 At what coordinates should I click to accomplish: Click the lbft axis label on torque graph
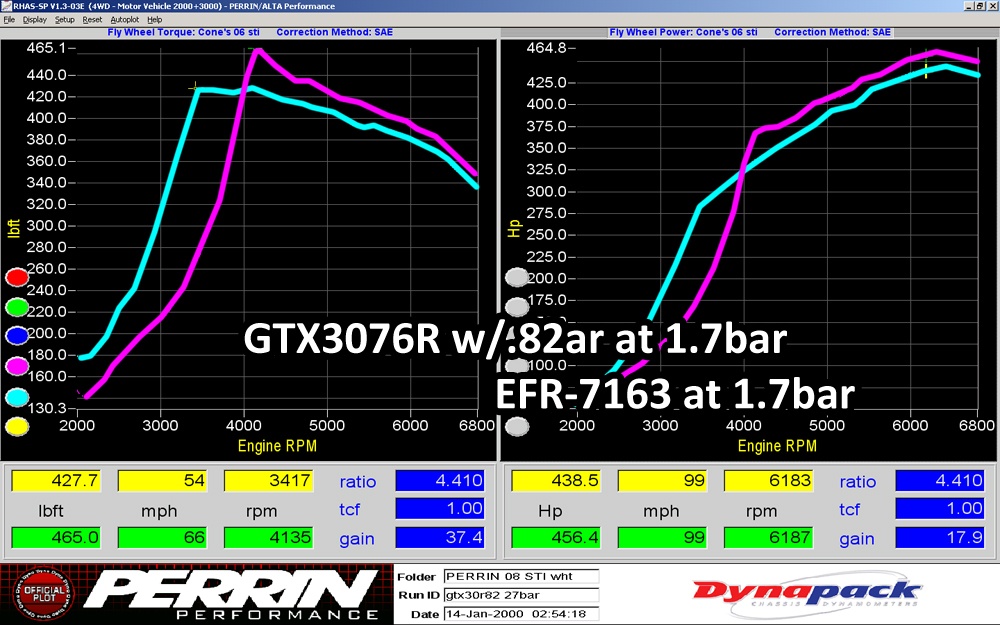pyautogui.click(x=14, y=228)
